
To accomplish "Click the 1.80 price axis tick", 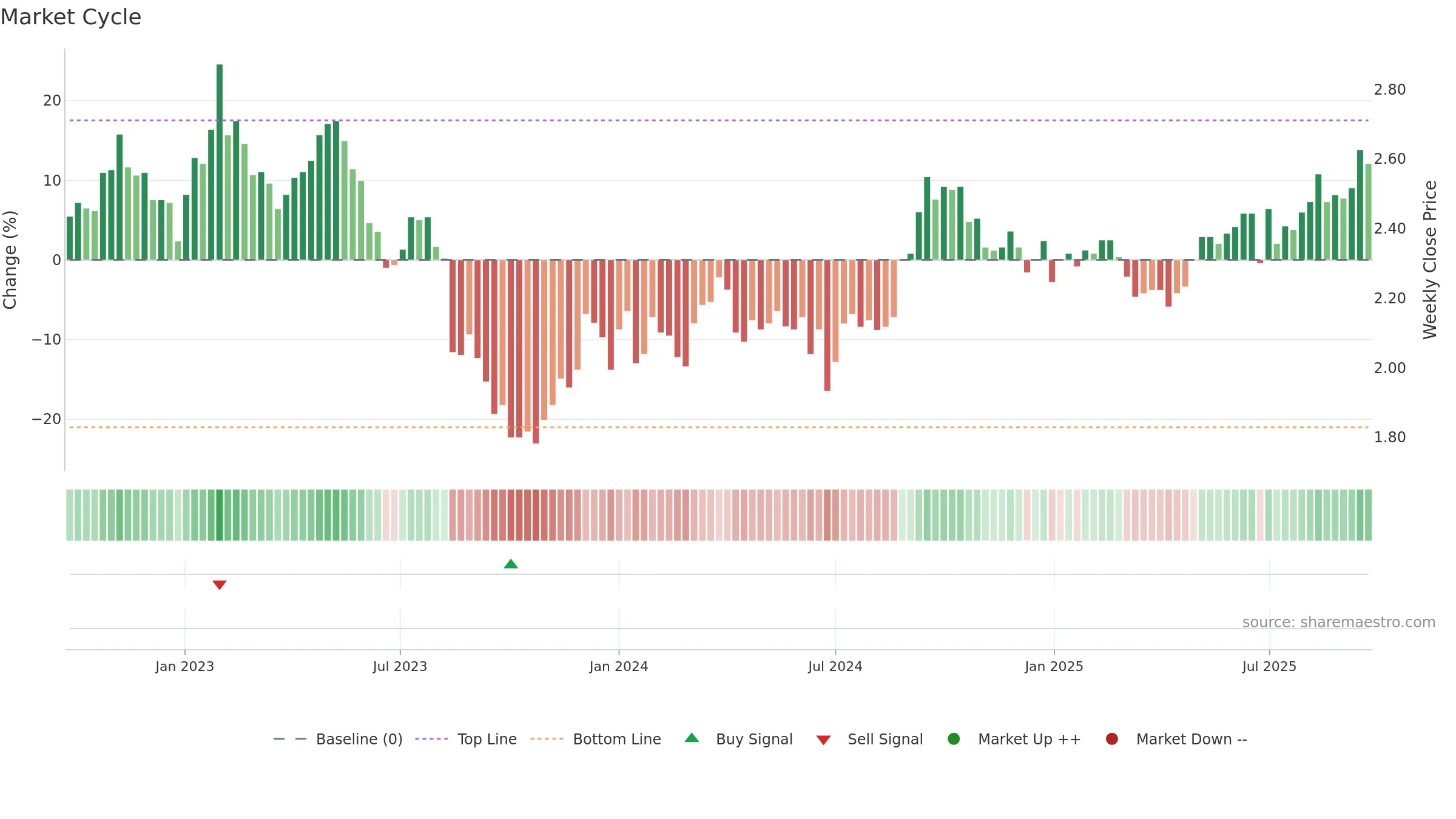I will [1390, 437].
